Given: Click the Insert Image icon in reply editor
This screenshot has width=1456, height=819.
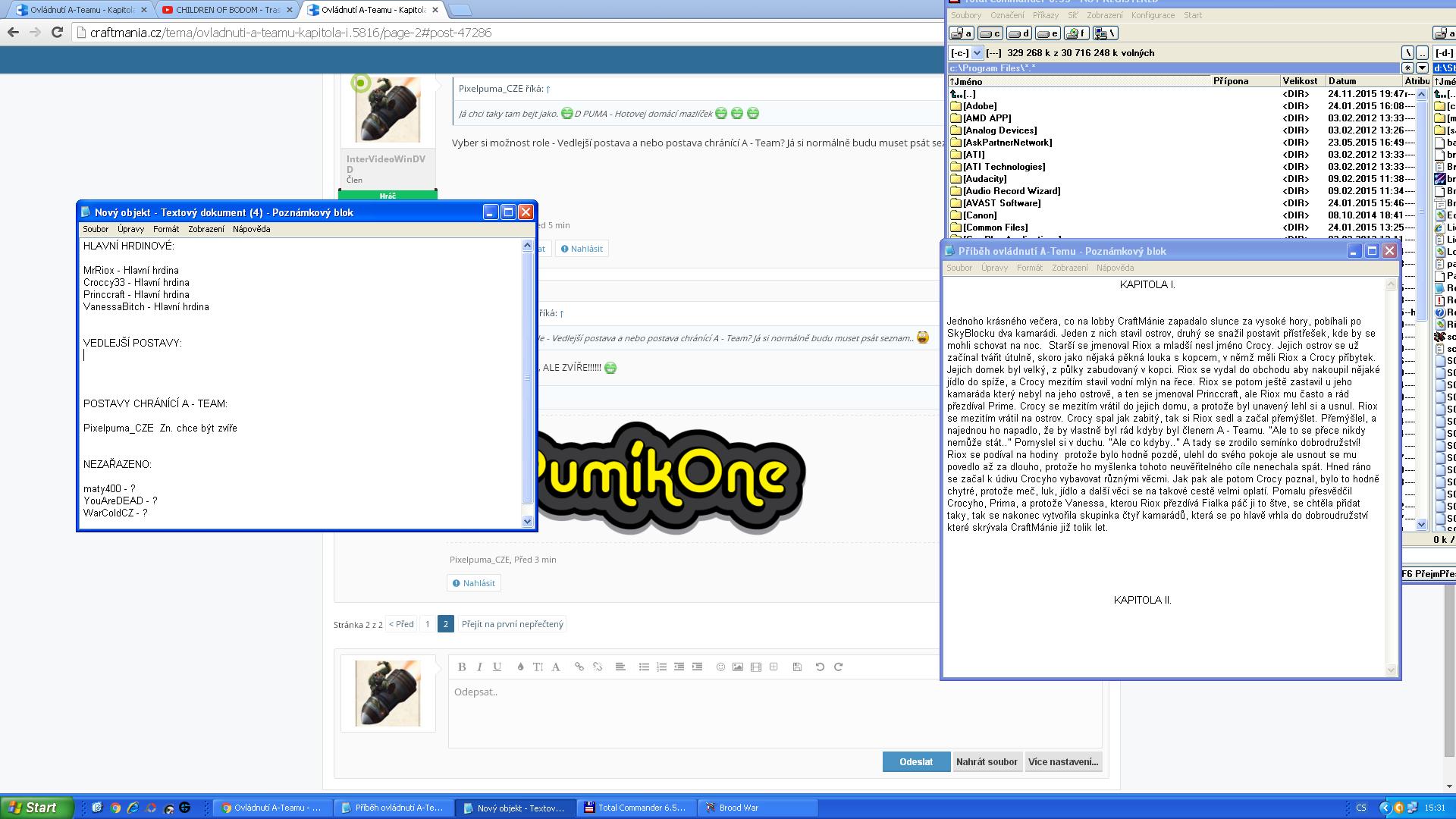Looking at the screenshot, I should 739,667.
